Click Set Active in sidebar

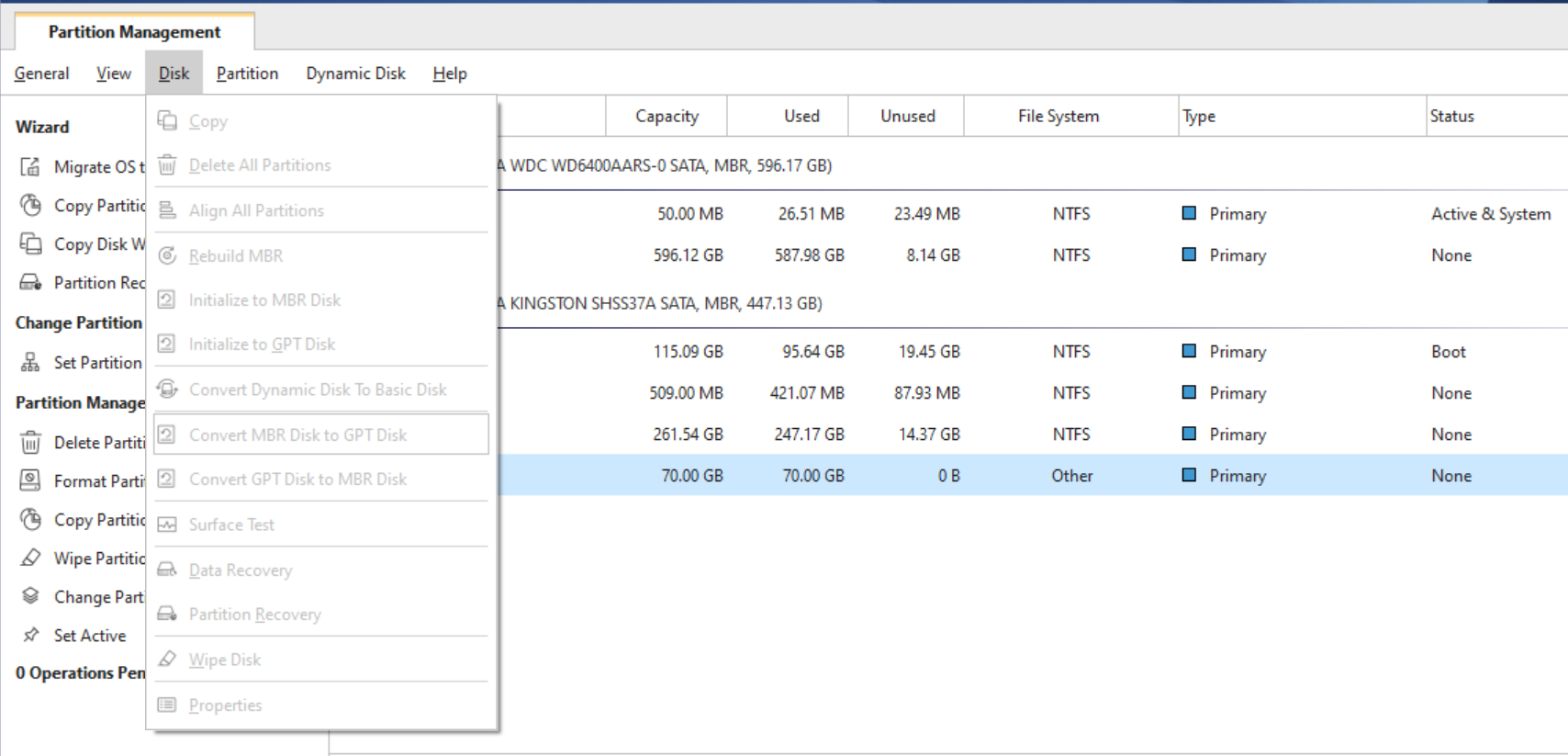click(x=90, y=636)
